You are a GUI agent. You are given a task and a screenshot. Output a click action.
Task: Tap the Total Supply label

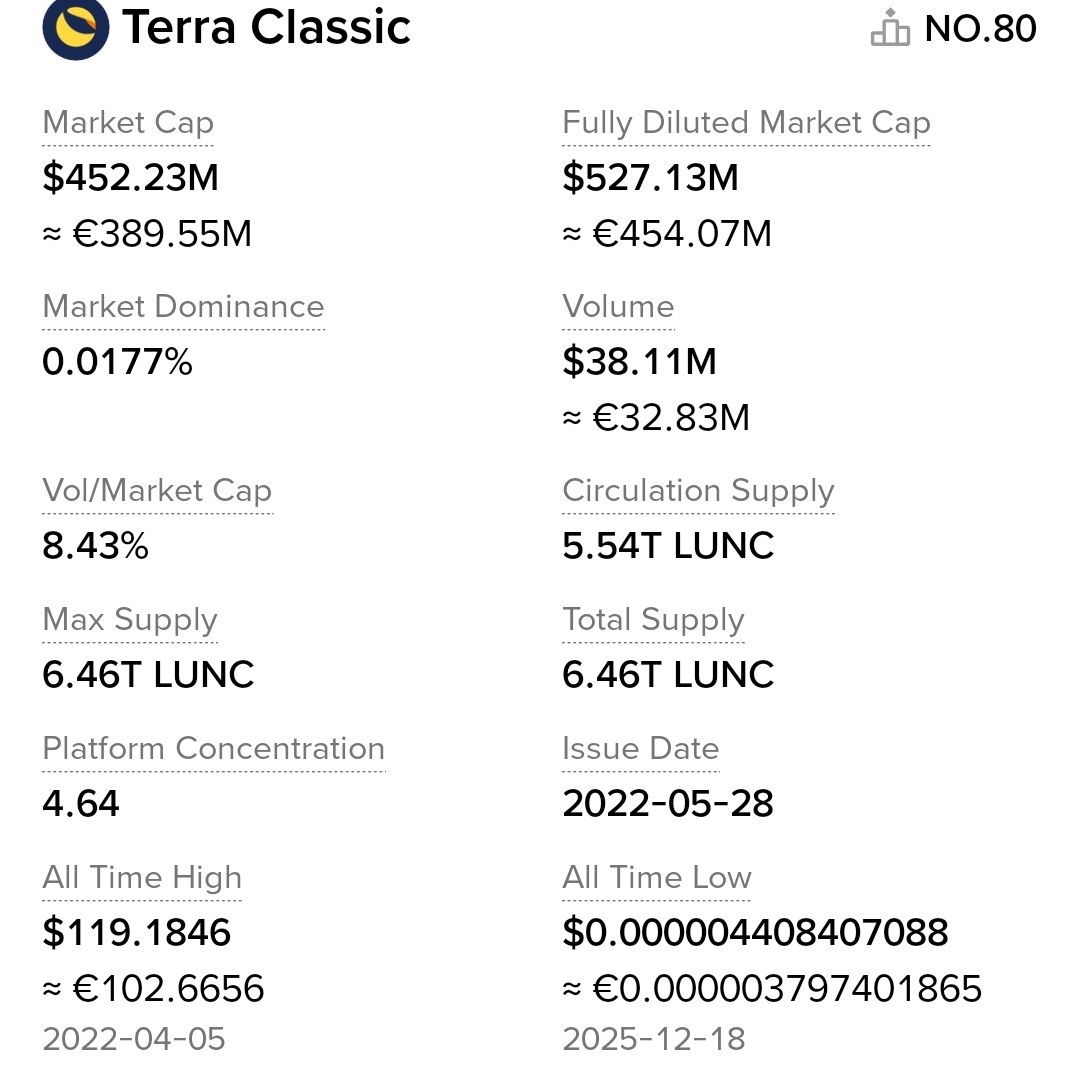point(653,620)
